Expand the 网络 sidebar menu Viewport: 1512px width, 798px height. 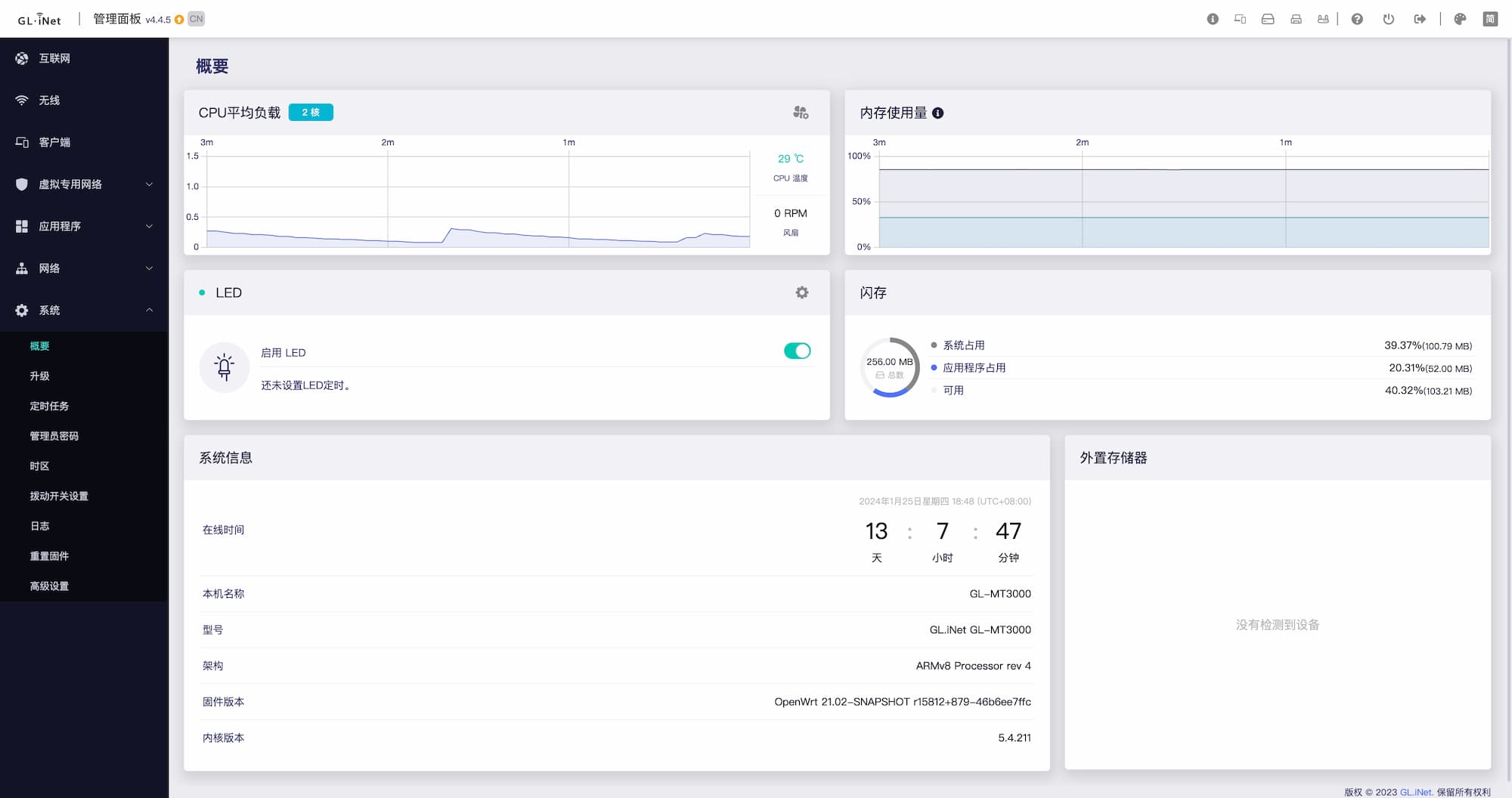coord(84,268)
